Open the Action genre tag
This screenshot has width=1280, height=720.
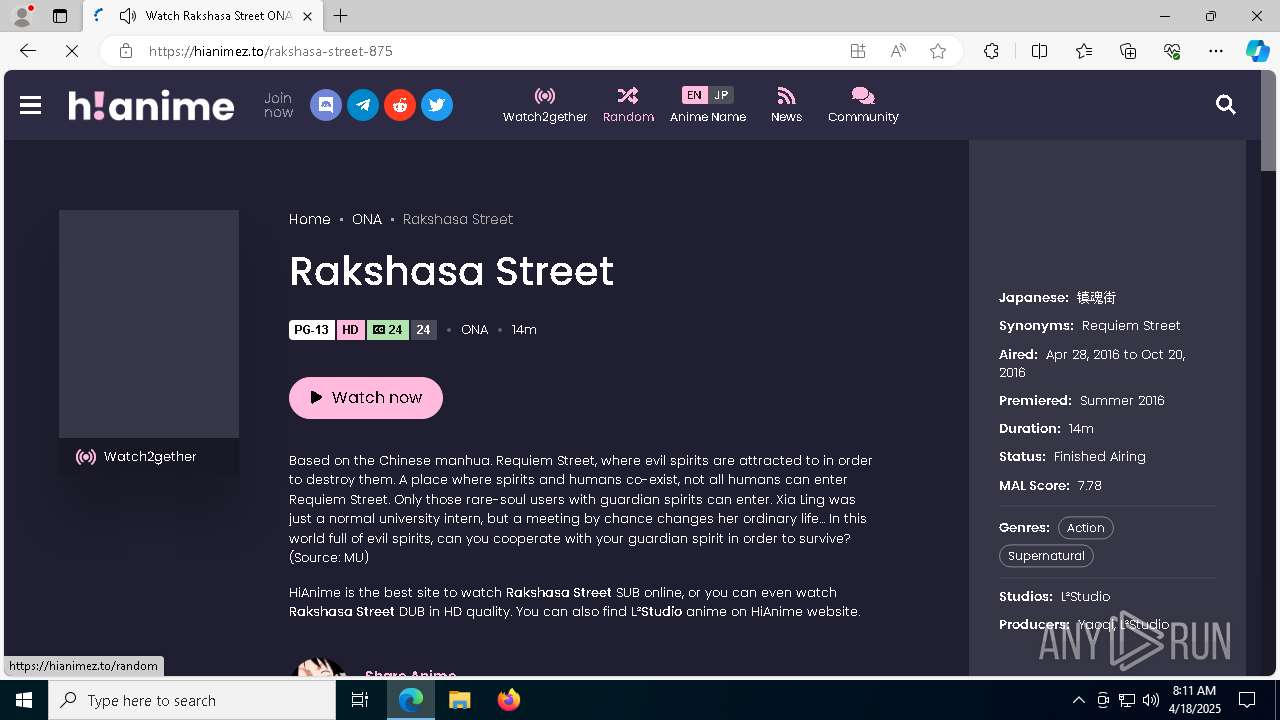tap(1085, 528)
